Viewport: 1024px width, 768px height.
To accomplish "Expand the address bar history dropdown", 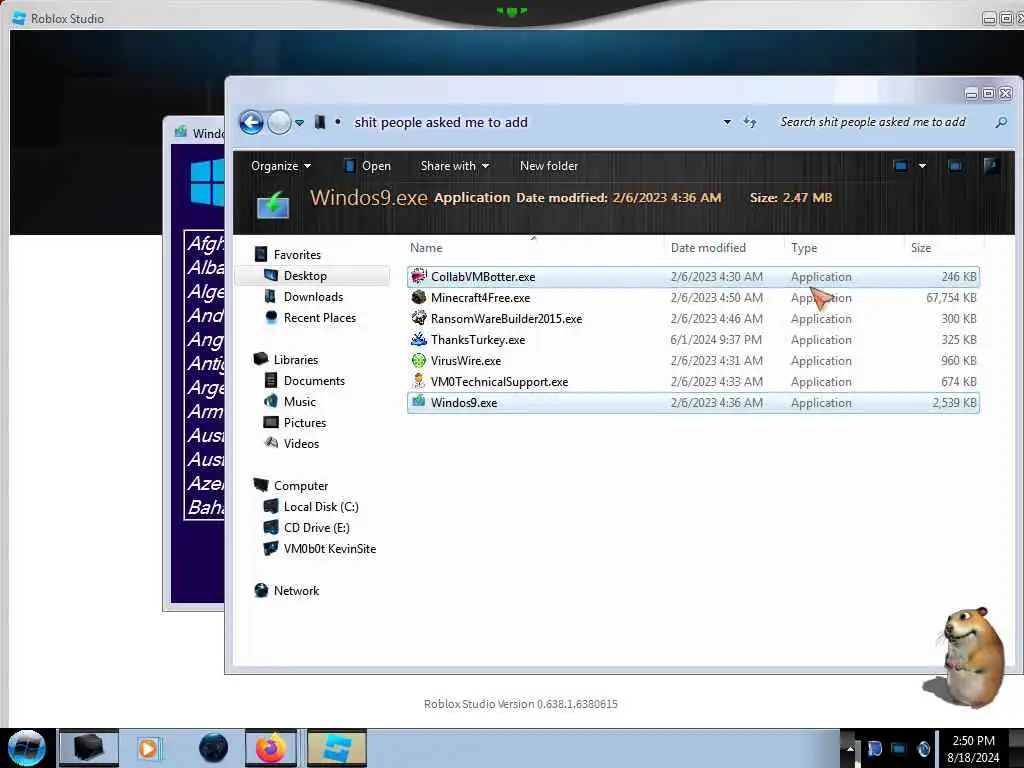I will (727, 122).
